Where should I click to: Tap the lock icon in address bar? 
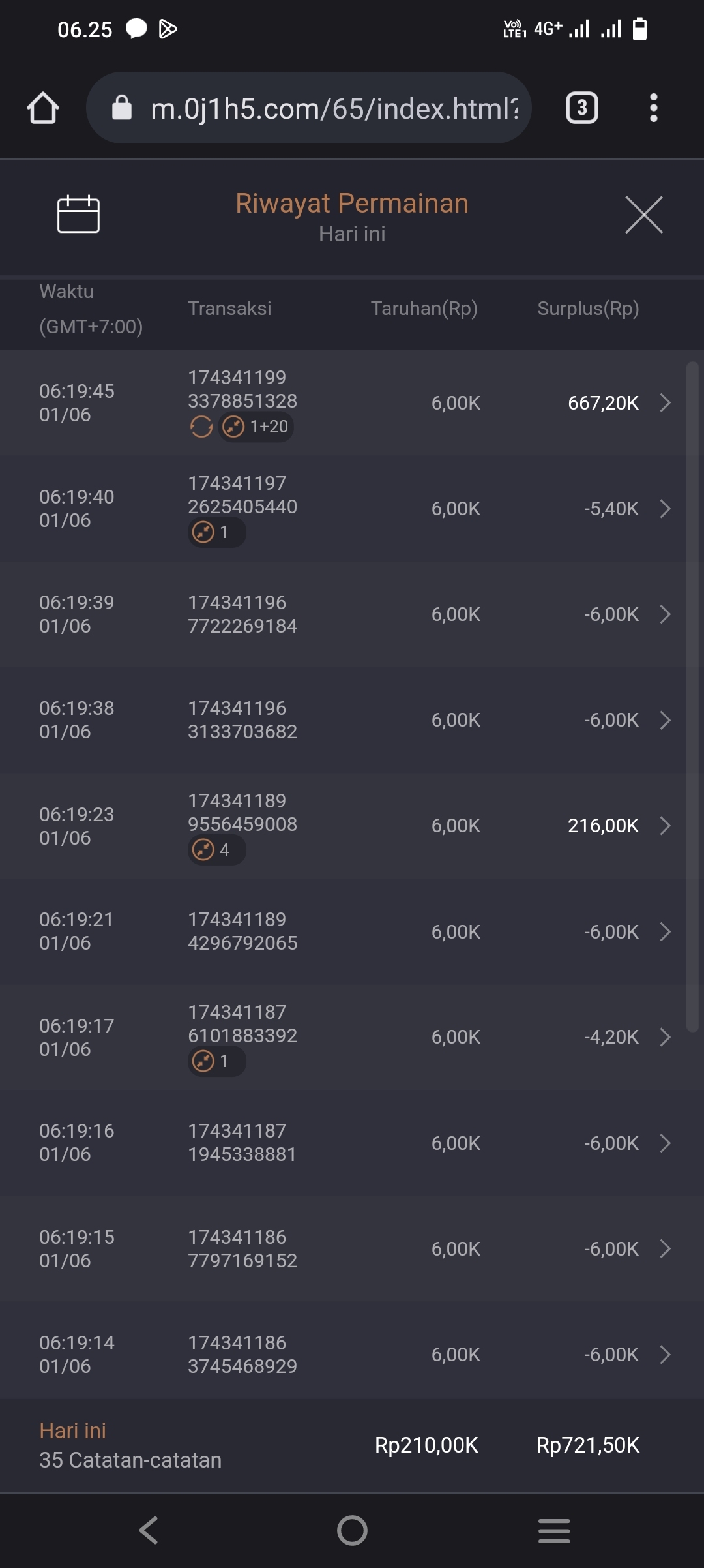coord(122,108)
